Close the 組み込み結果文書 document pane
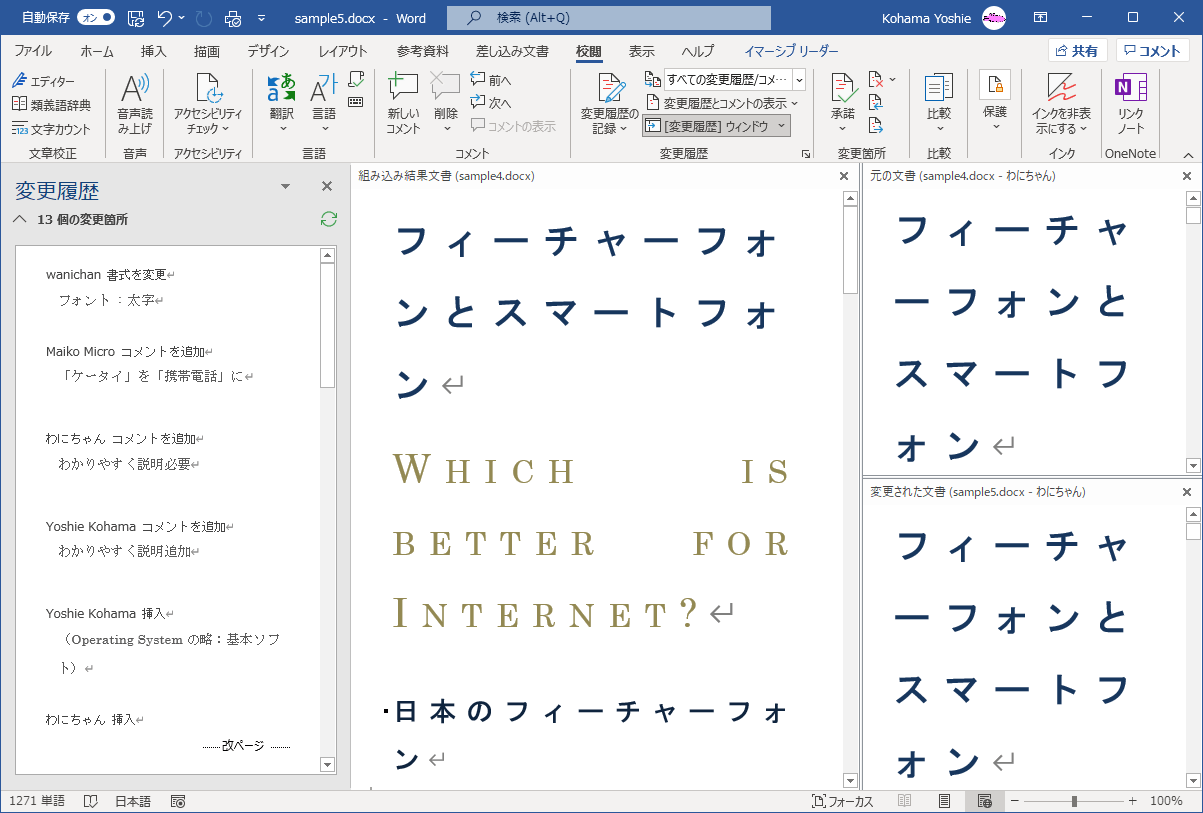 (x=844, y=176)
